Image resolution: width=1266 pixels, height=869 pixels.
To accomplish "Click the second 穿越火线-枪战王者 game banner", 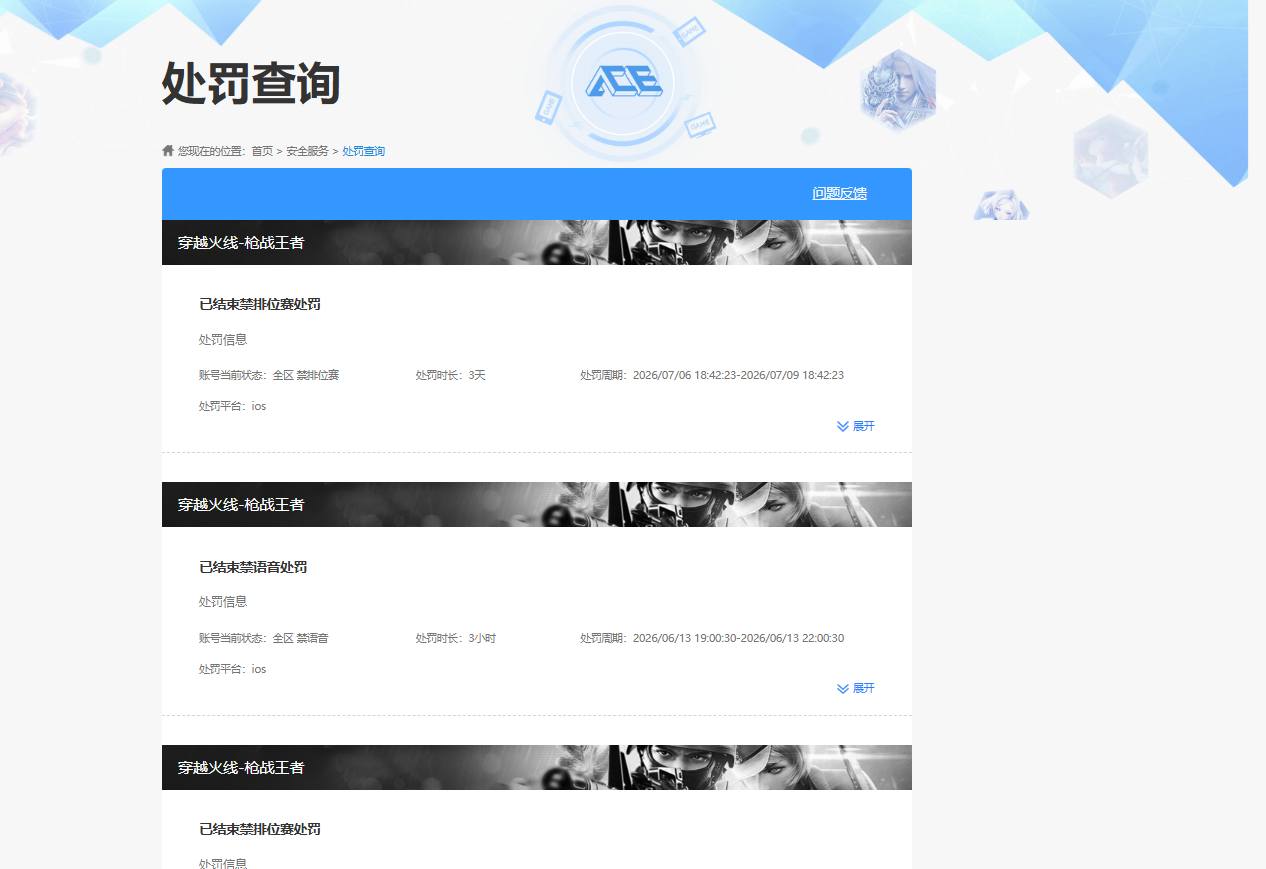I will tap(537, 504).
